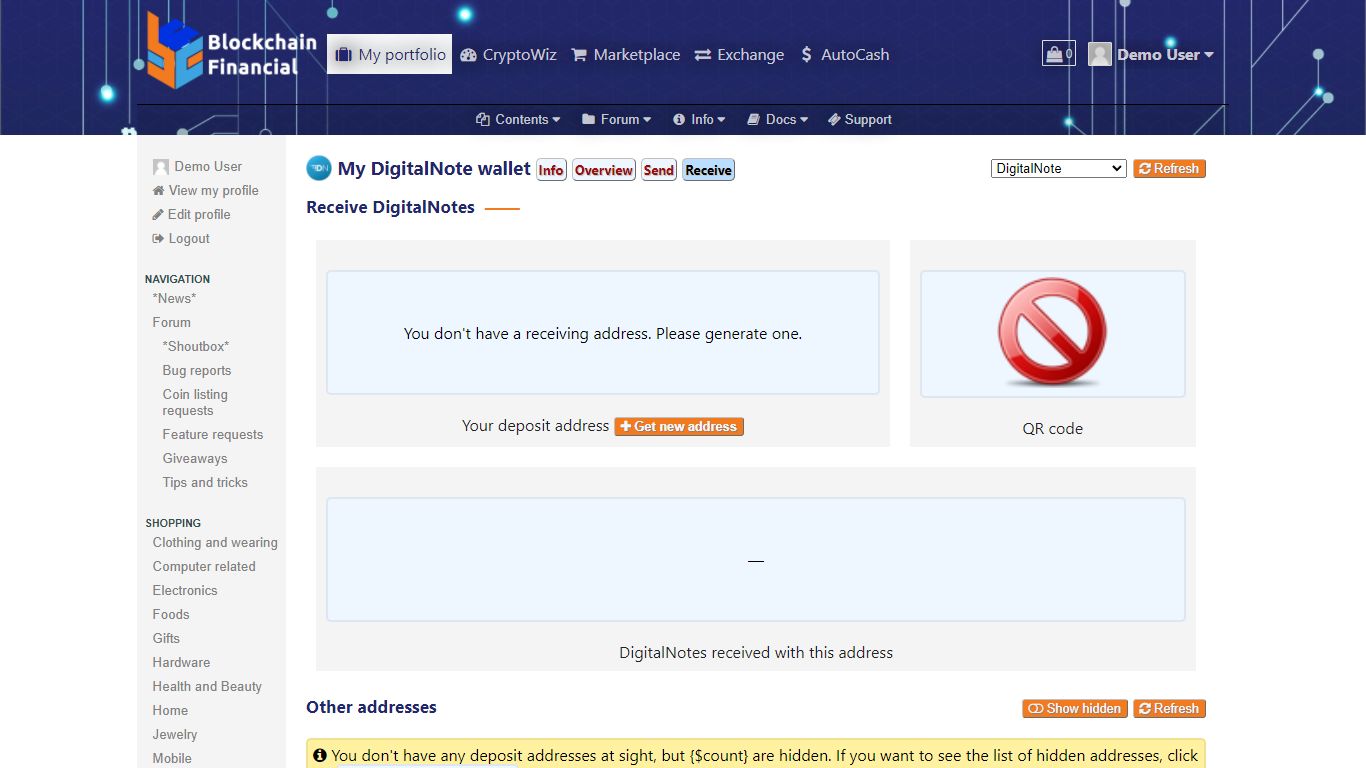Expand the Demo User dropdown menu

pyautogui.click(x=1165, y=55)
